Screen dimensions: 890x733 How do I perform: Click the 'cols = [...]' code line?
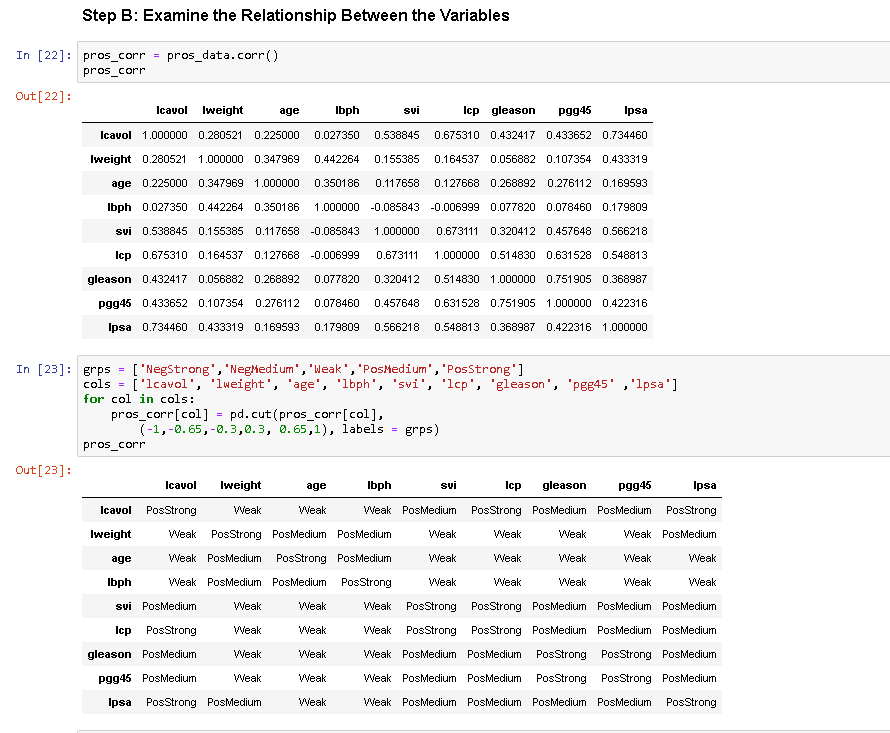coord(380,384)
